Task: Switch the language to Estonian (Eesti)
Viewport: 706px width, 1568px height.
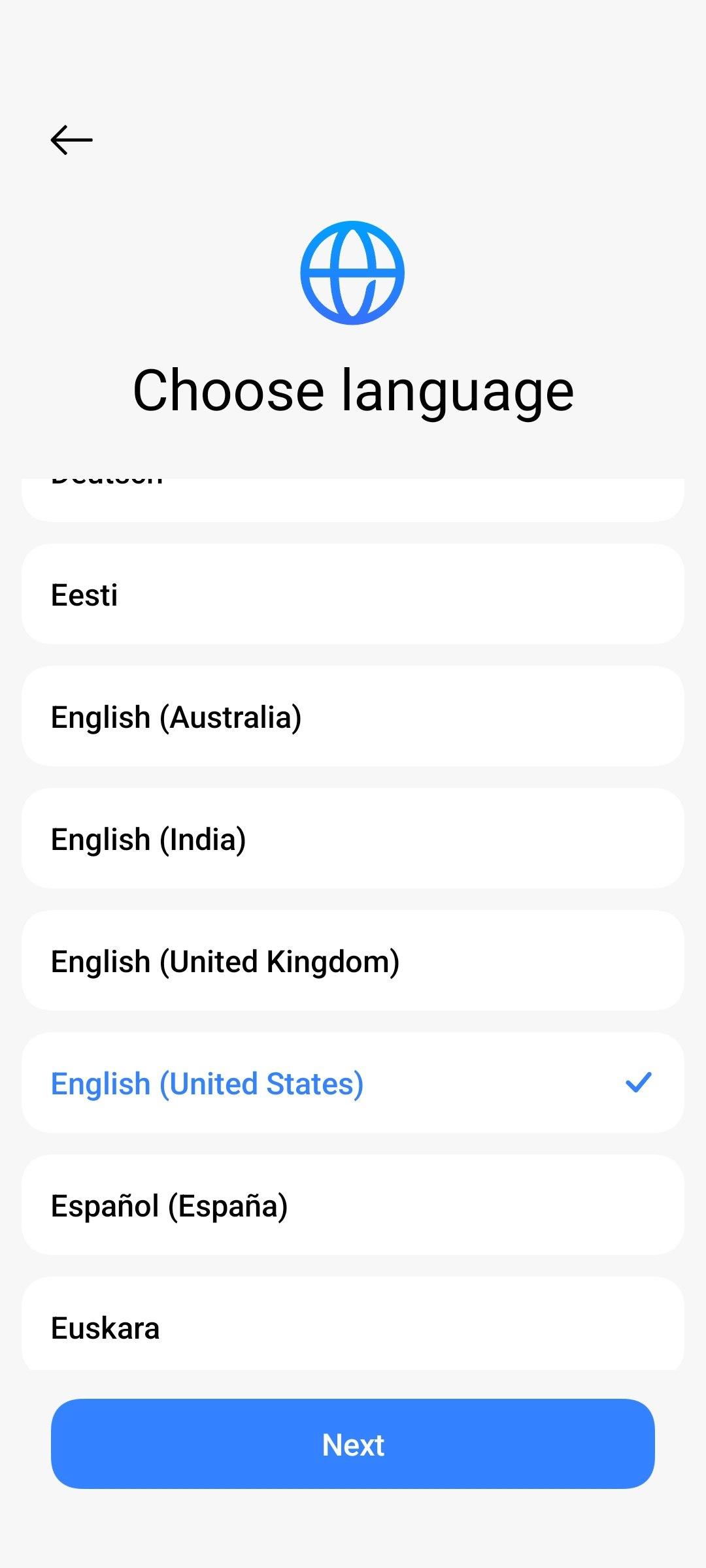Action: point(353,595)
